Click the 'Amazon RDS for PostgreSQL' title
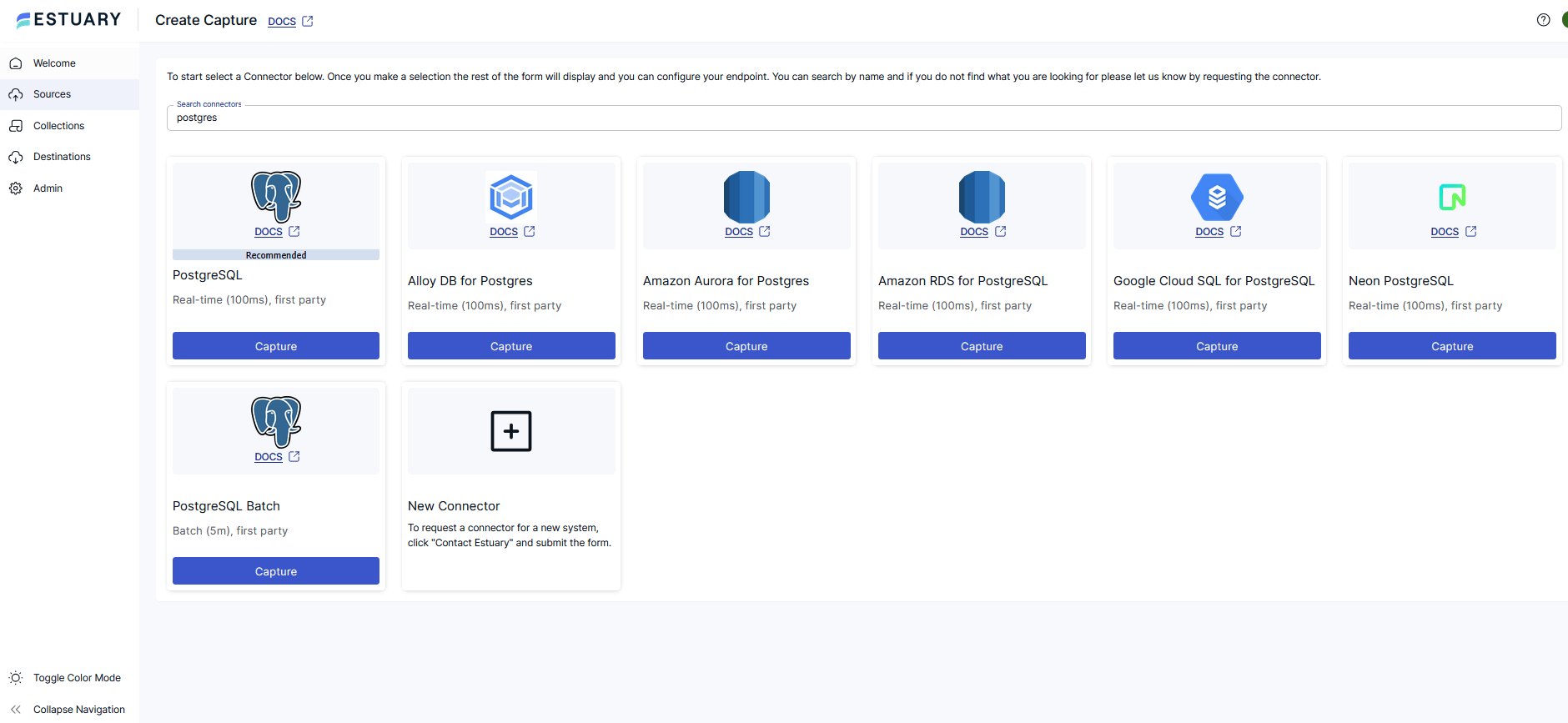This screenshot has height=723, width=1568. [963, 281]
